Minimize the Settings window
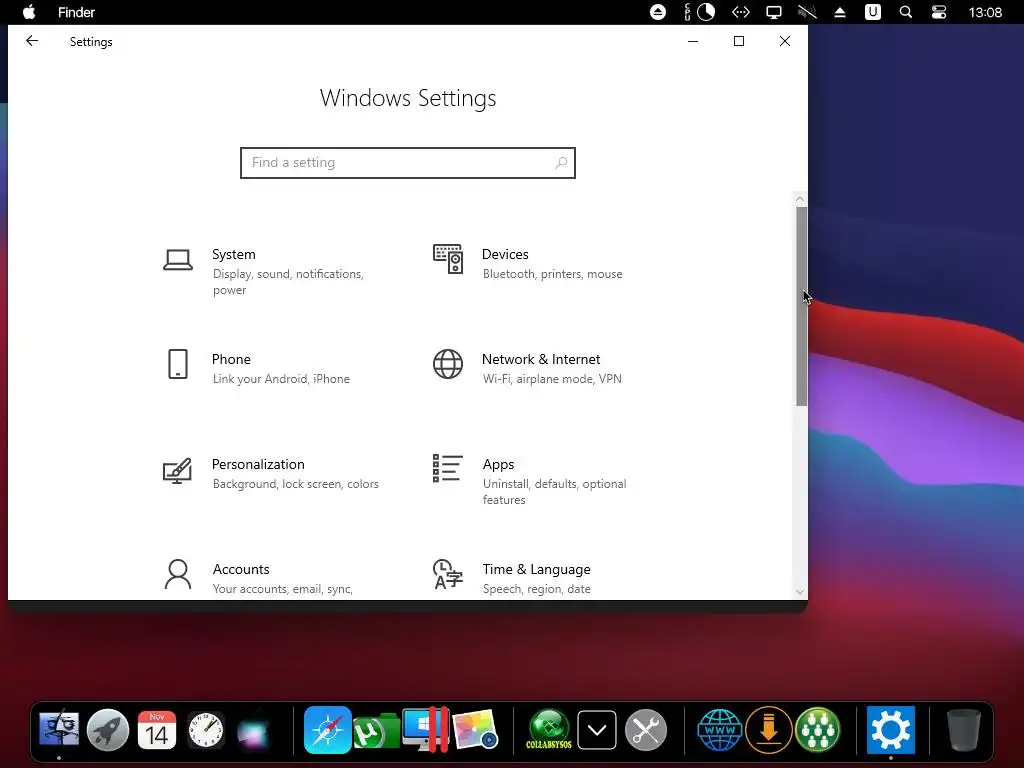Viewport: 1024px width, 768px height. click(693, 41)
